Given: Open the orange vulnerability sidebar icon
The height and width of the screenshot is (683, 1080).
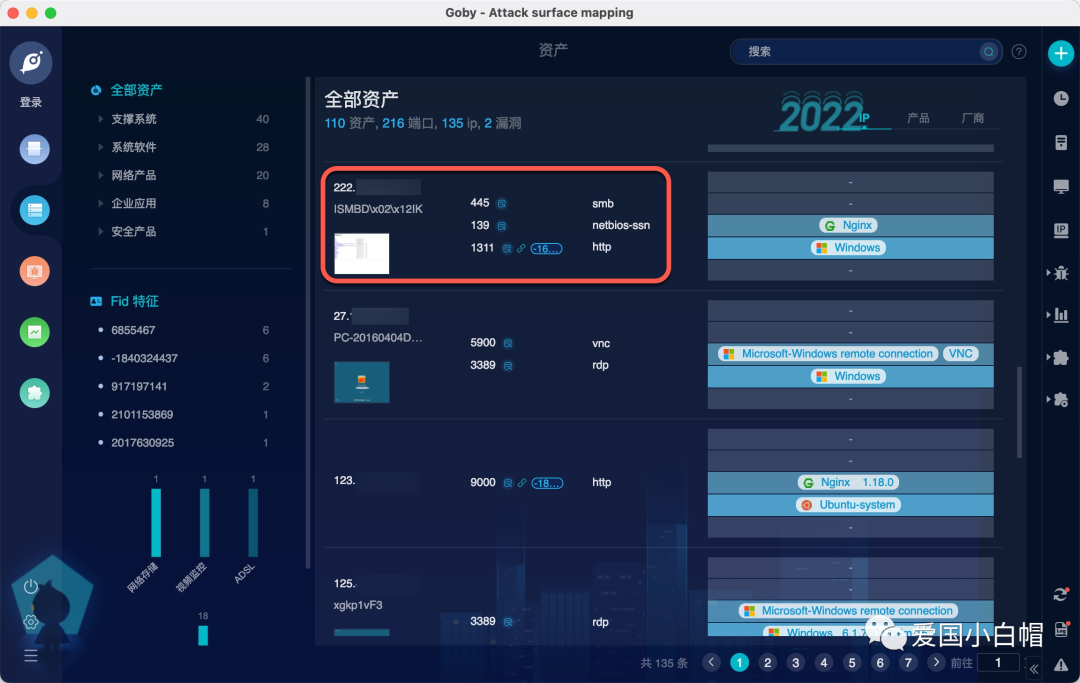Looking at the screenshot, I should click(x=34, y=271).
